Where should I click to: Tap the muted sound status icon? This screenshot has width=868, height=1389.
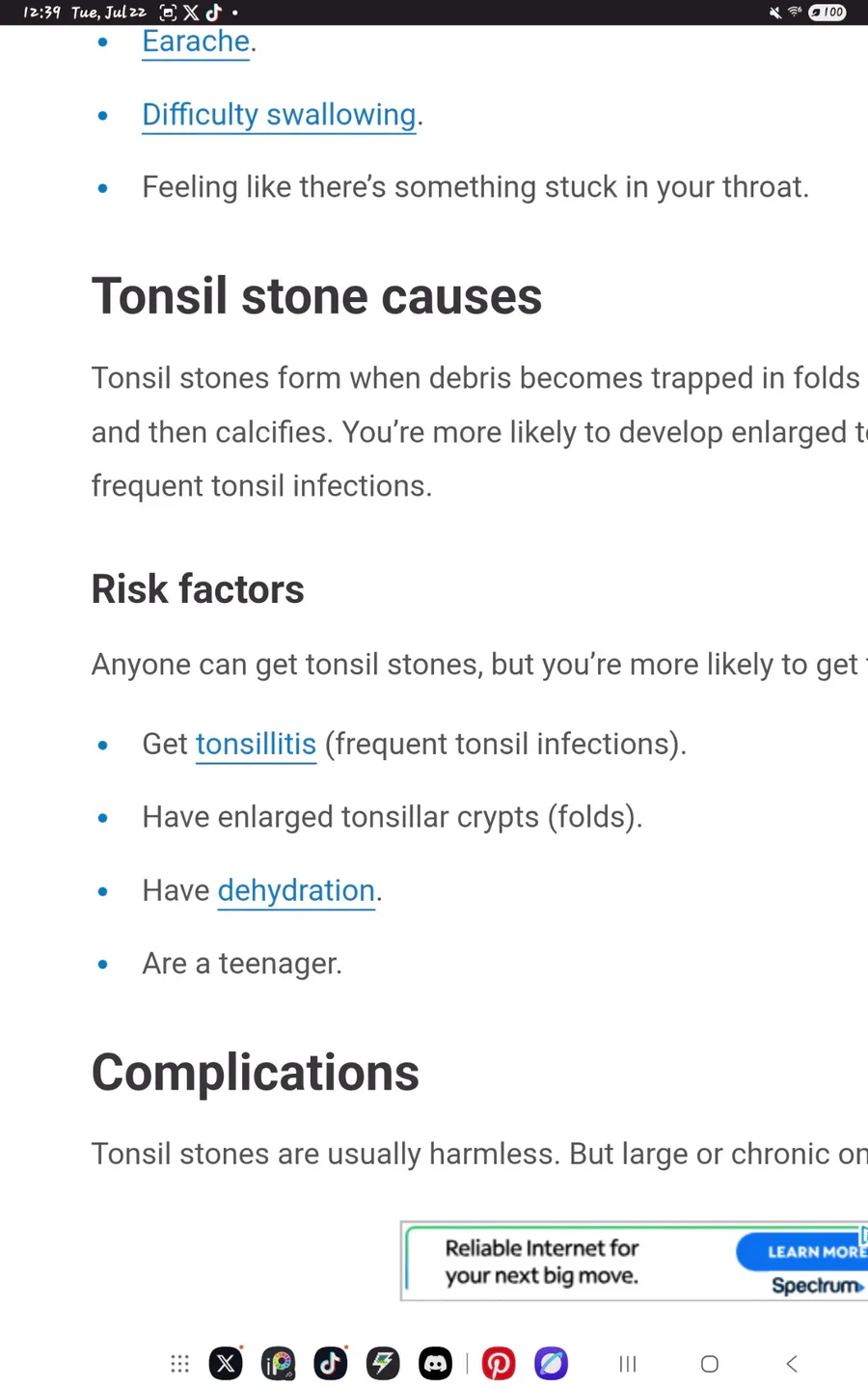[774, 13]
